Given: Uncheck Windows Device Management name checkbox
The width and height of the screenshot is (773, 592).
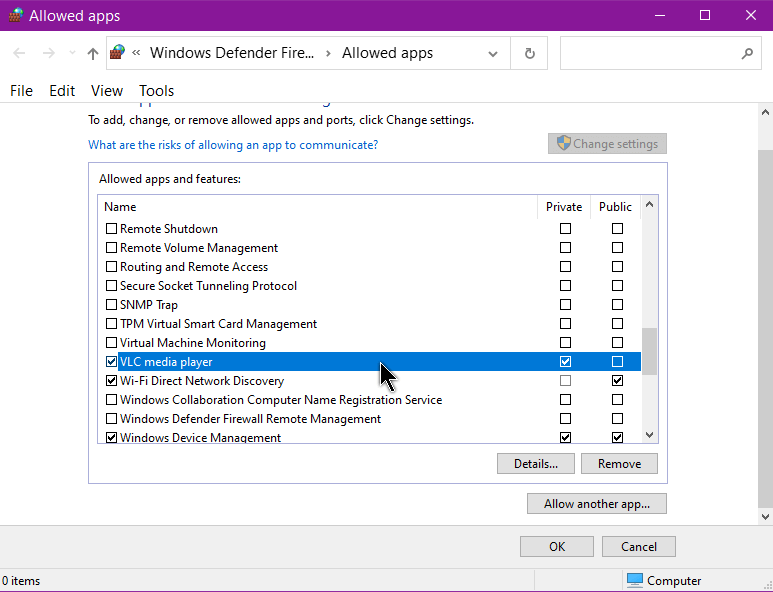Looking at the screenshot, I should (x=111, y=437).
